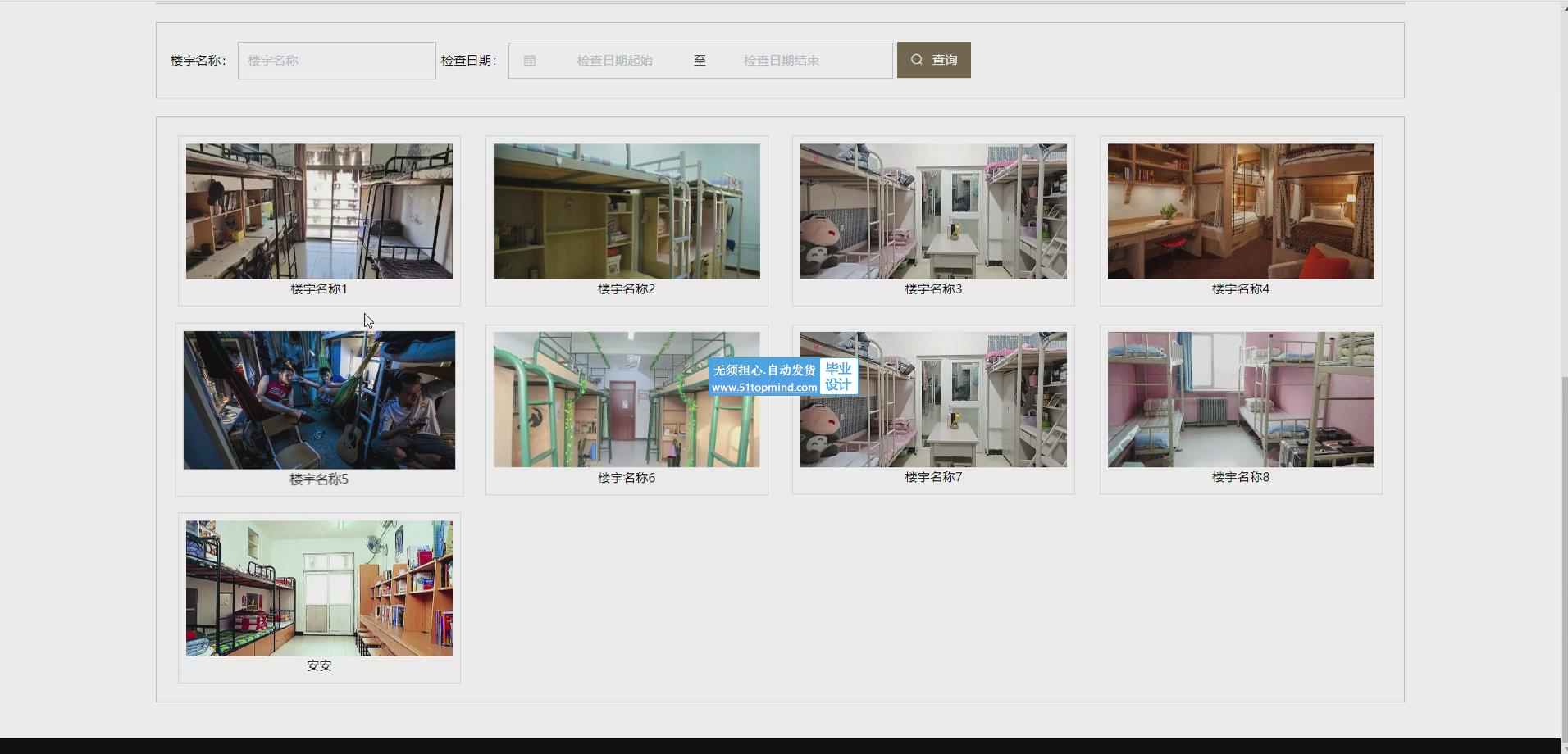Open the 楼宇名称7 dormitory thumbnail

point(933,400)
